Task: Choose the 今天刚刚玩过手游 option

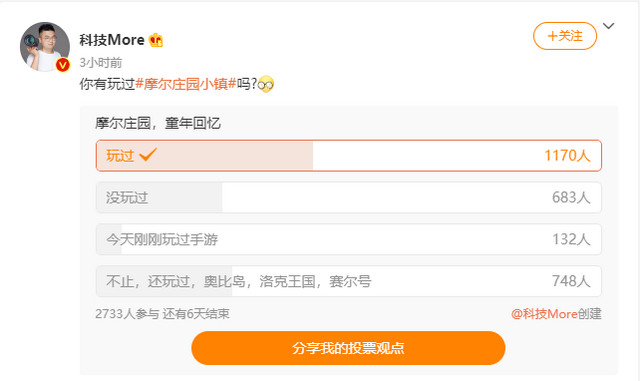Action: click(x=349, y=239)
